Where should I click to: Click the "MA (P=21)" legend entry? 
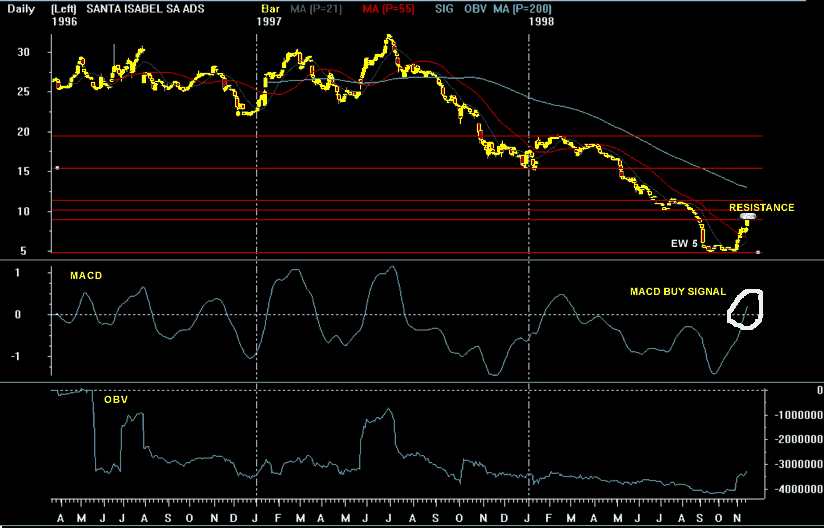click(x=316, y=9)
